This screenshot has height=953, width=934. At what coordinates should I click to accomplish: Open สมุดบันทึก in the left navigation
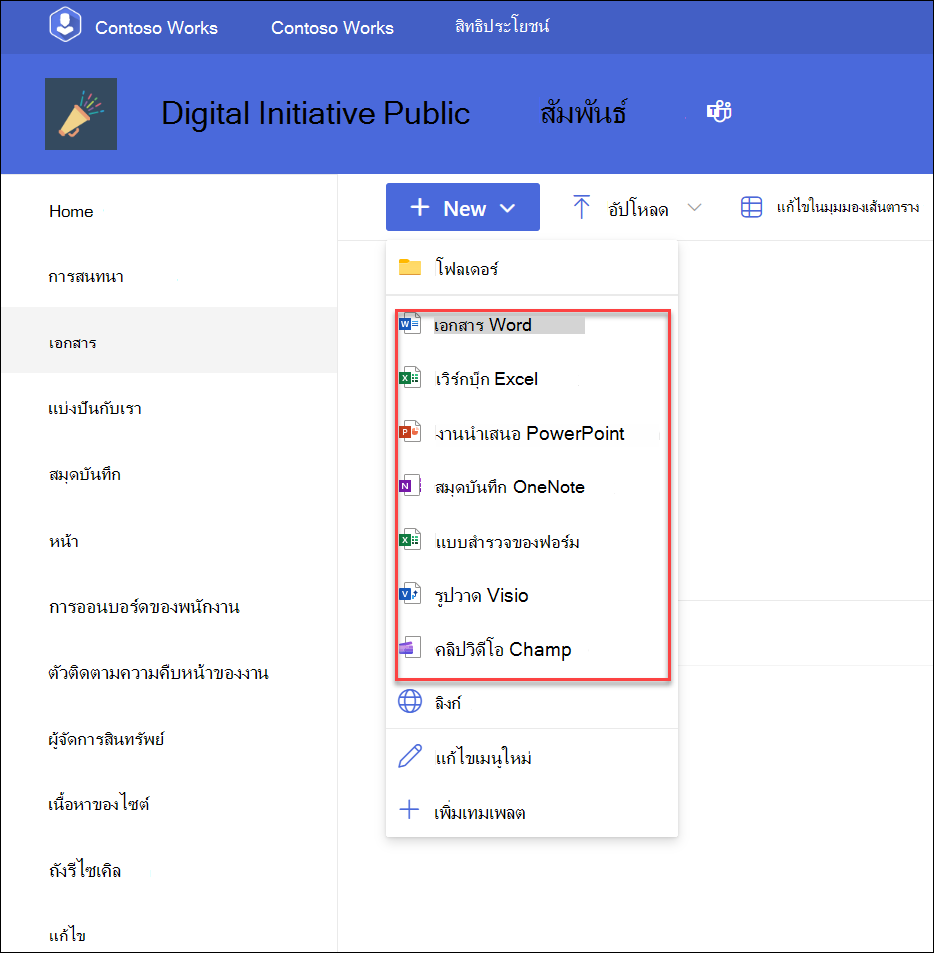(x=84, y=473)
